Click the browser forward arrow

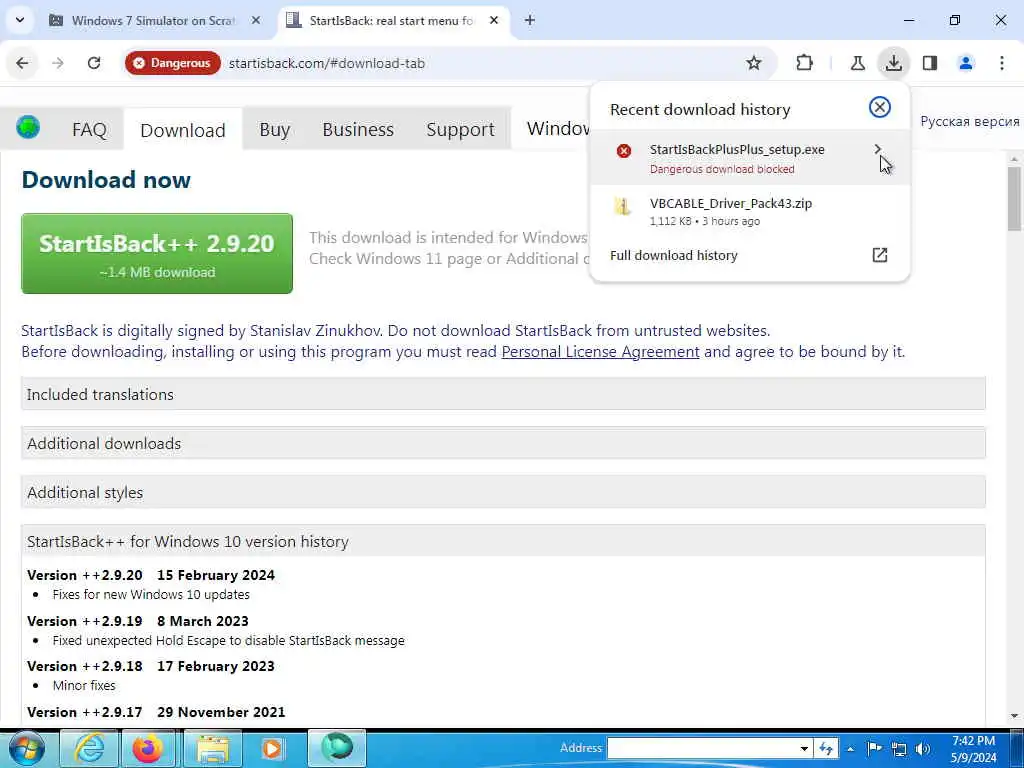pyautogui.click(x=58, y=63)
